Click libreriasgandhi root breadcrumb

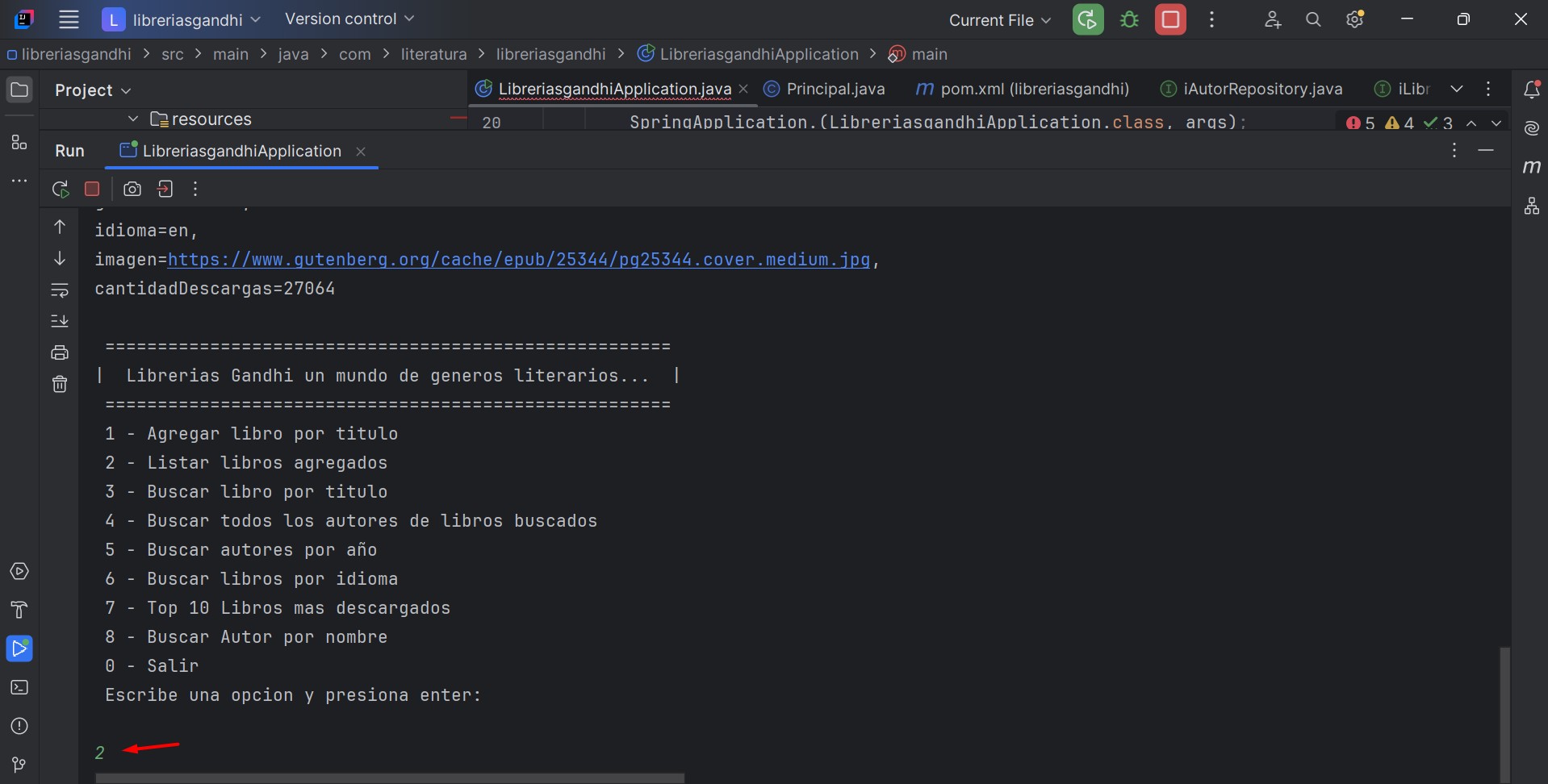tap(69, 54)
